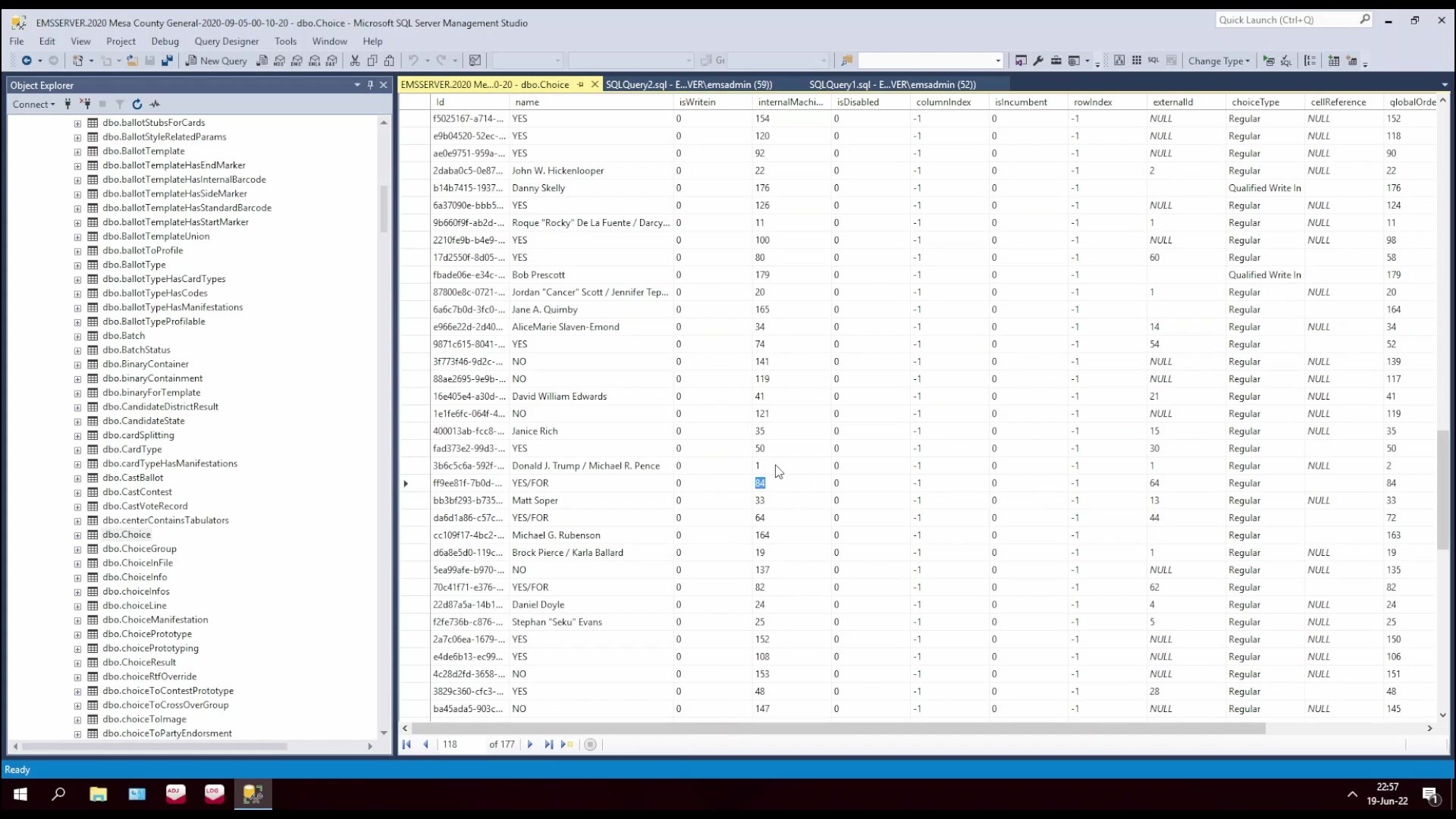Click the Open File folder icon

pos(132,61)
